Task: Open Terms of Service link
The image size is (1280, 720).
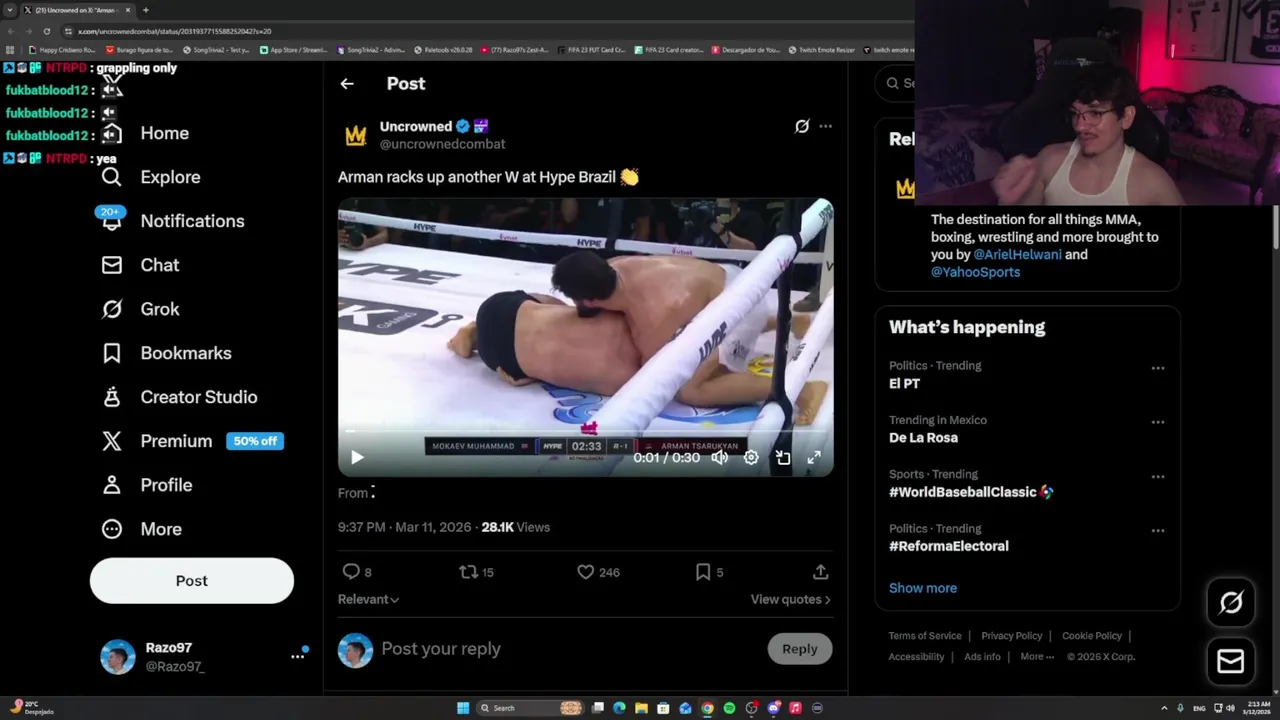Action: point(925,636)
